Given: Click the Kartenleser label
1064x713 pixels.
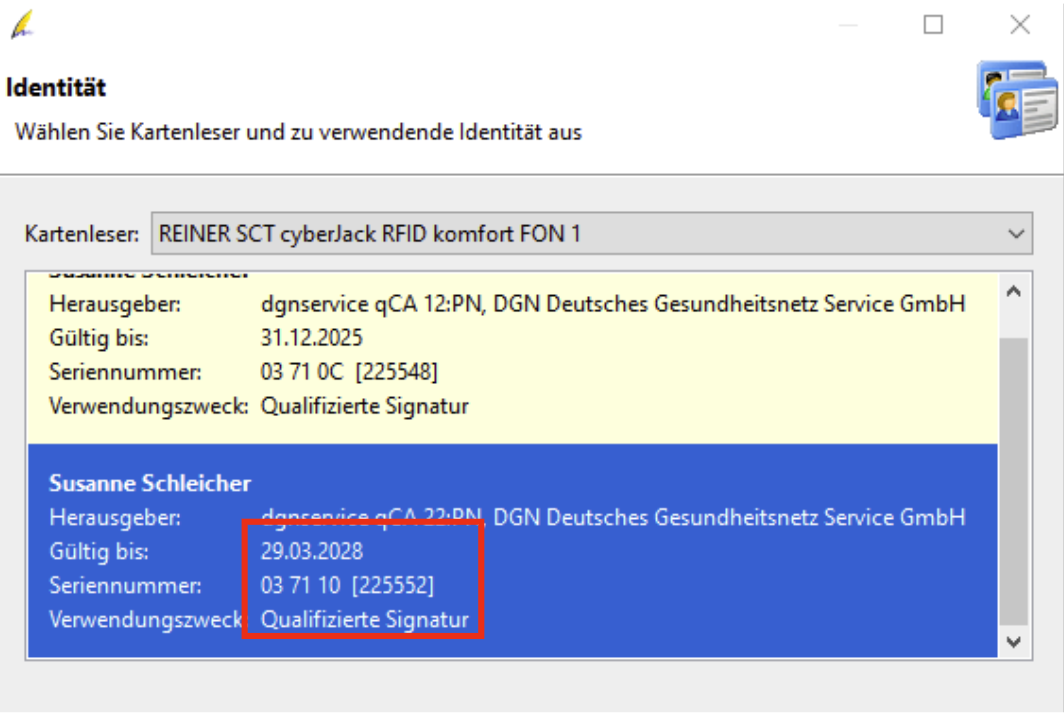Looking at the screenshot, I should [82, 235].
